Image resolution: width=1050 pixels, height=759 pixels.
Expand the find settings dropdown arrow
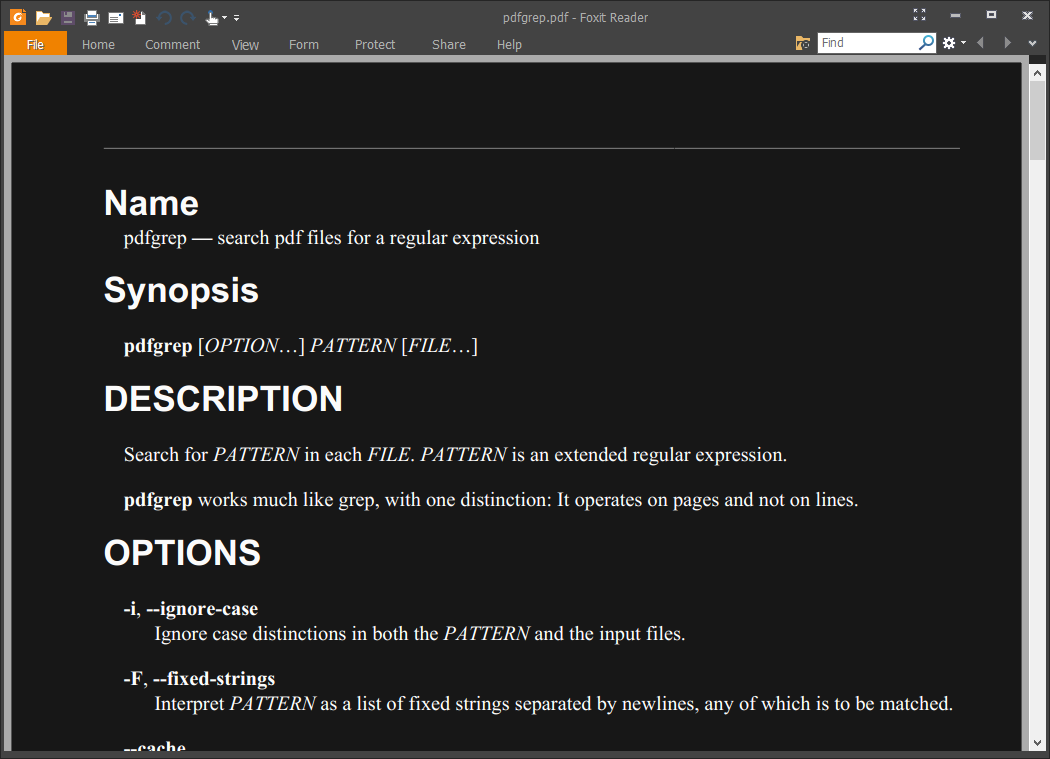[964, 43]
